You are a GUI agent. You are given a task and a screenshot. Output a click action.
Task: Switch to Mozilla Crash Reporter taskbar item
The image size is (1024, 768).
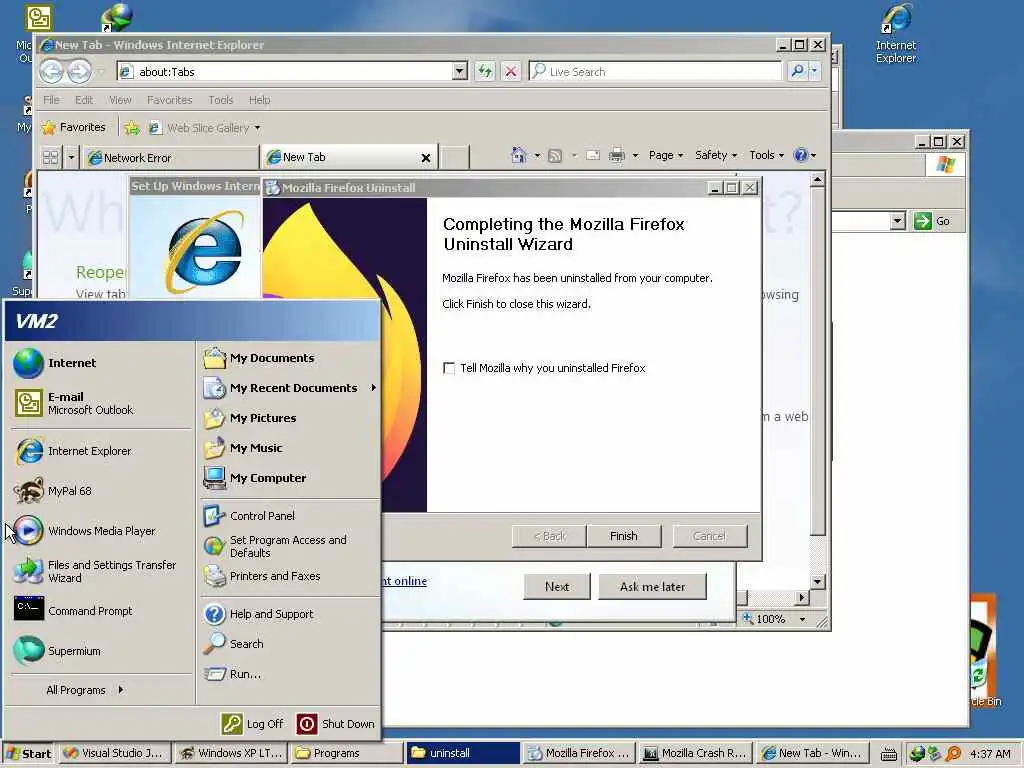(x=694, y=753)
